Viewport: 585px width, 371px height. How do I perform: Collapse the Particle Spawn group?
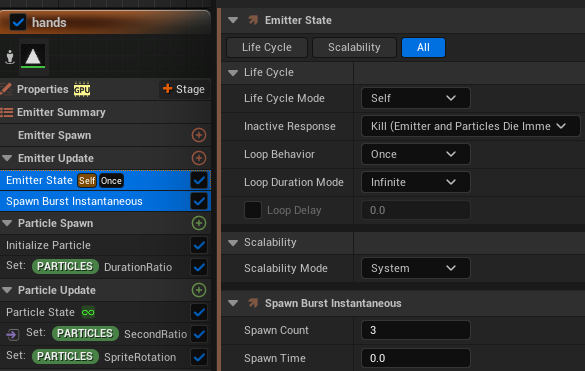(7, 223)
